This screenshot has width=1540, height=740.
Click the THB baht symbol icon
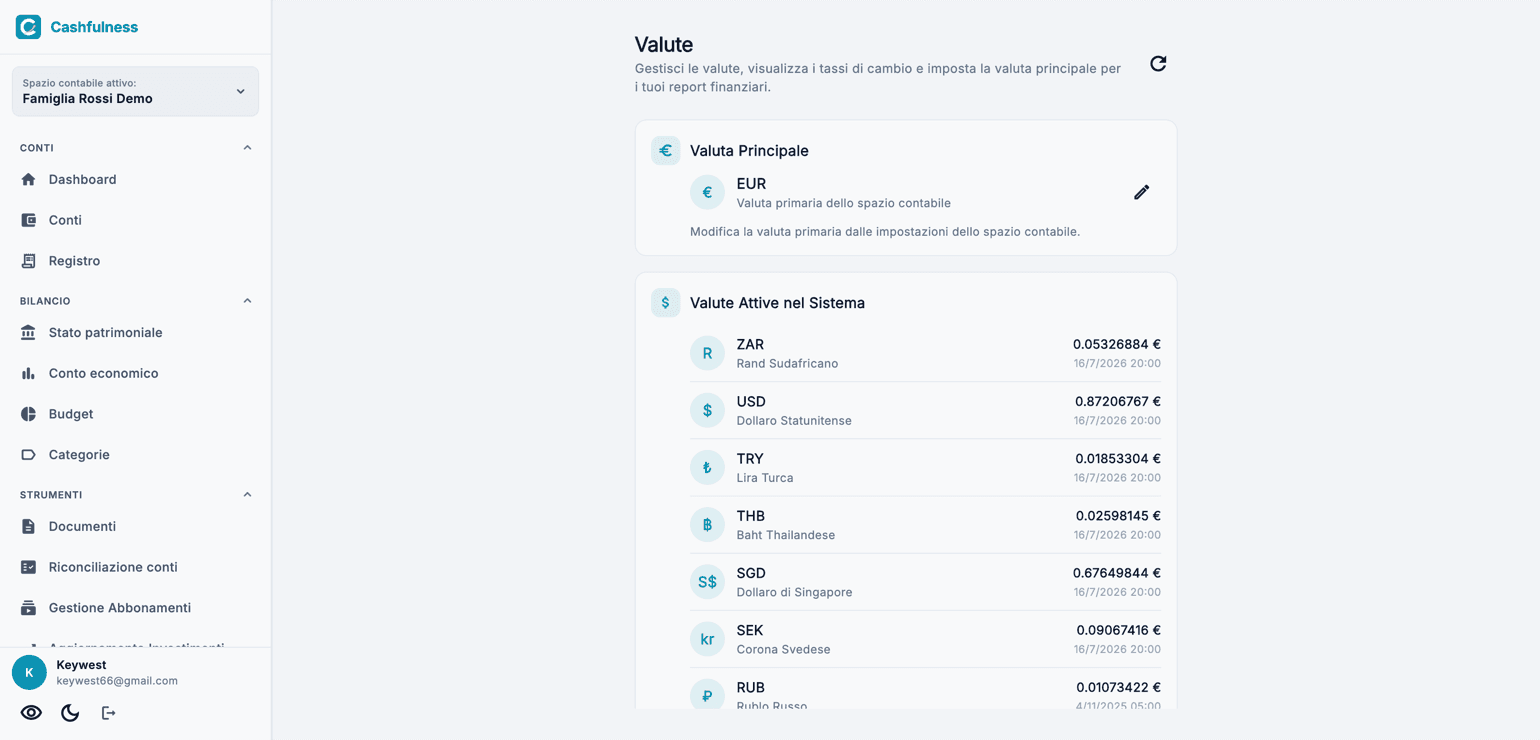tap(707, 524)
